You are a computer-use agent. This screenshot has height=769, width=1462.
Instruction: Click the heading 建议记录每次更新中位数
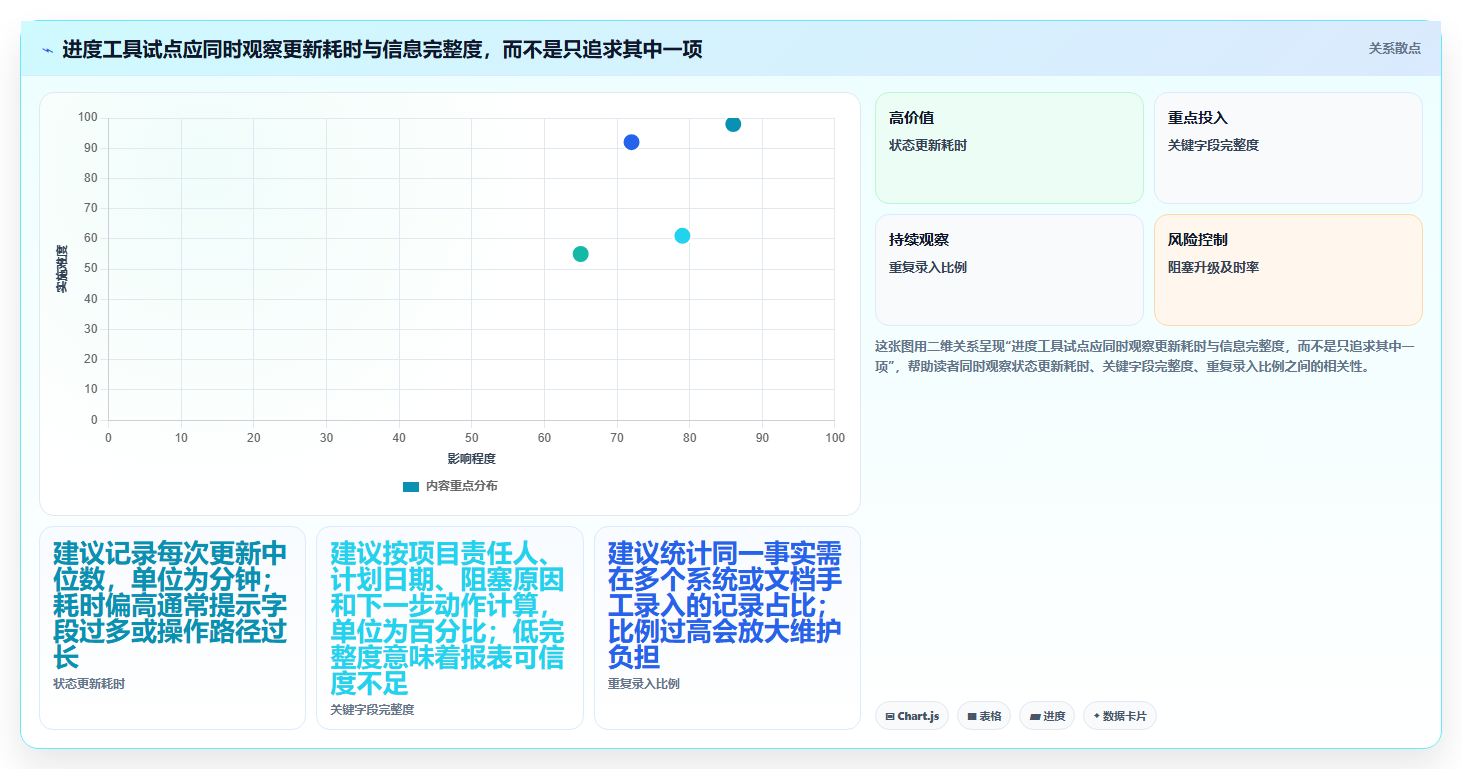click(x=171, y=605)
